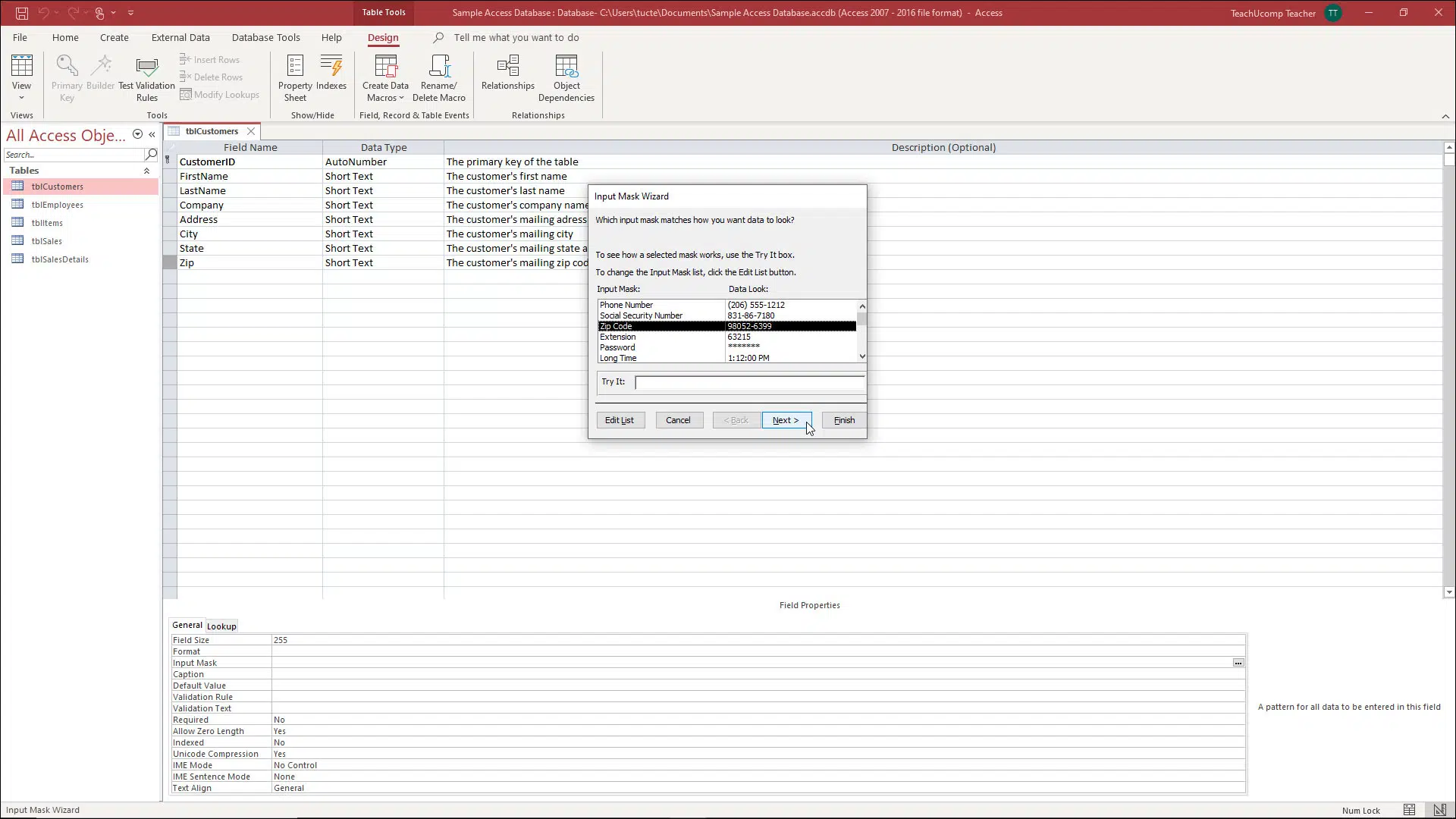Select the Lookup properties tab
This screenshot has width=1456, height=819.
[221, 626]
